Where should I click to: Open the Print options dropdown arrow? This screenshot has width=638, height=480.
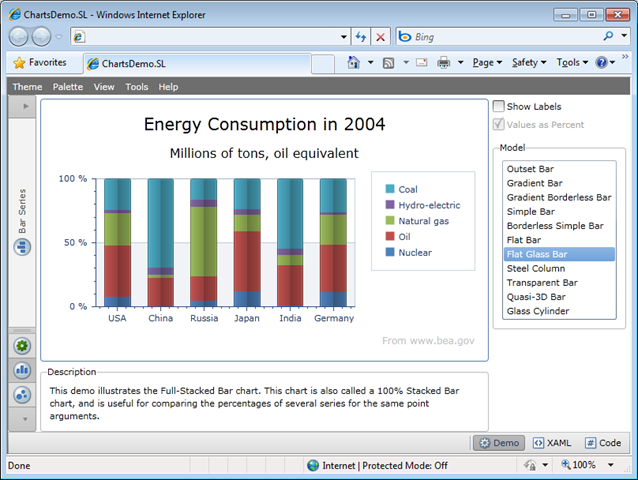click(x=461, y=62)
